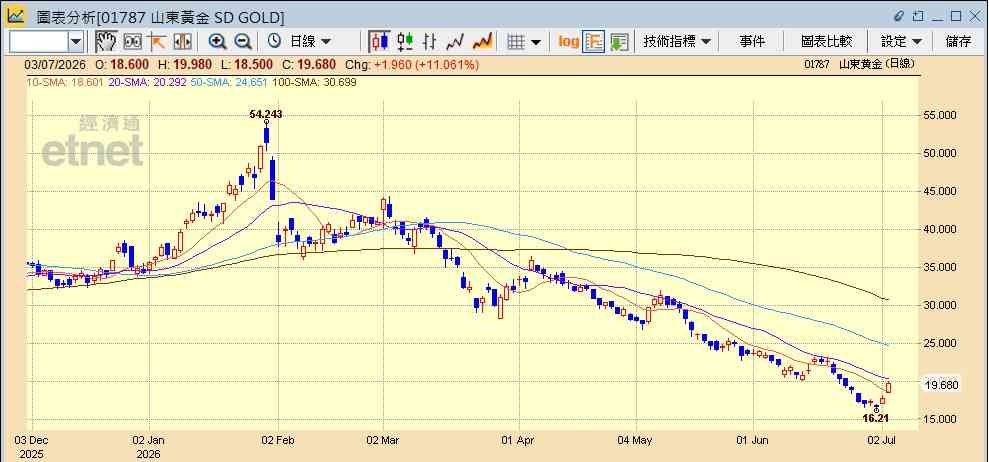Toggle the log scale button
Image resolution: width=989 pixels, height=462 pixels.
click(568, 42)
